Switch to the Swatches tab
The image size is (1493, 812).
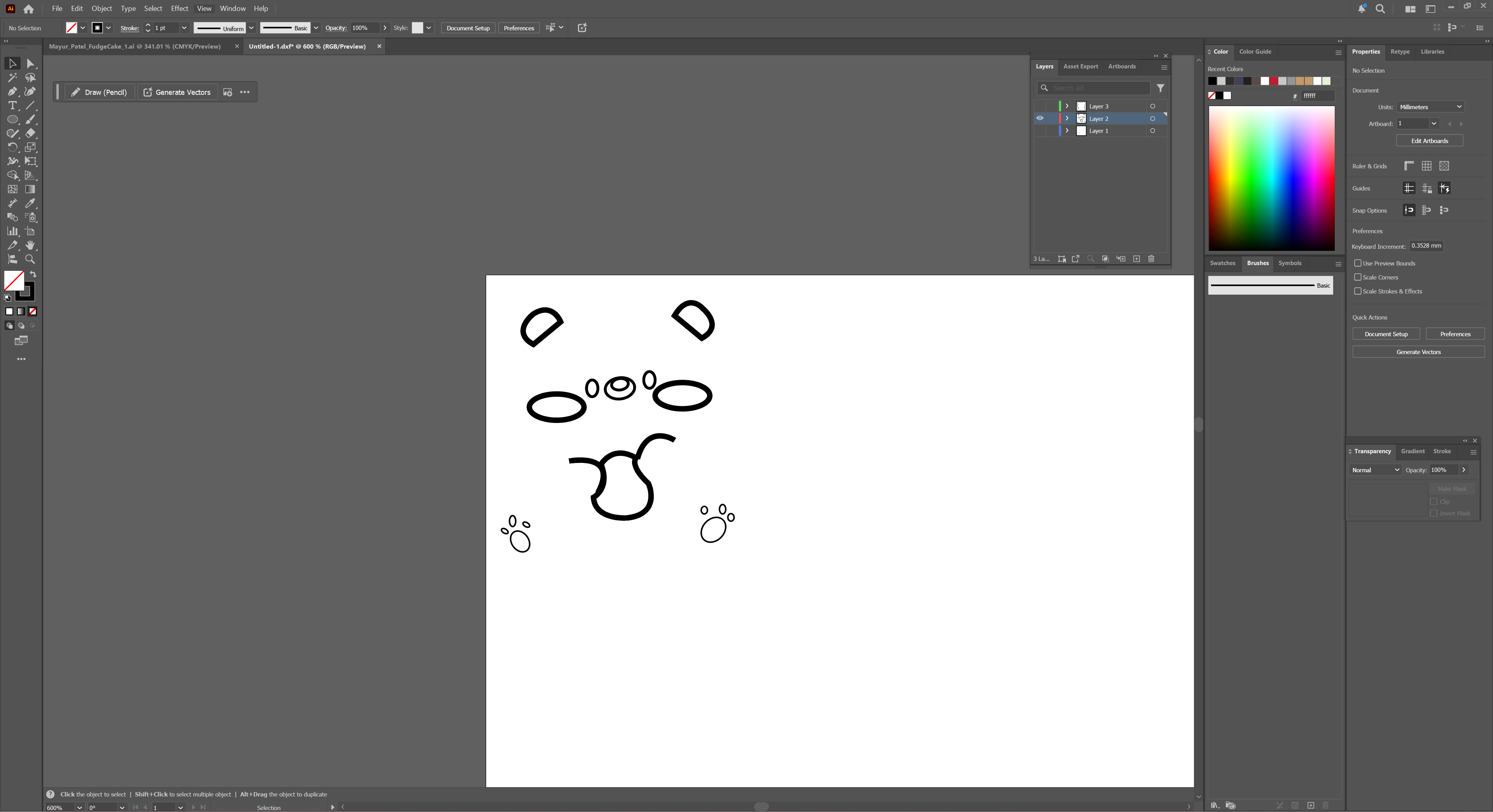[x=1222, y=263]
